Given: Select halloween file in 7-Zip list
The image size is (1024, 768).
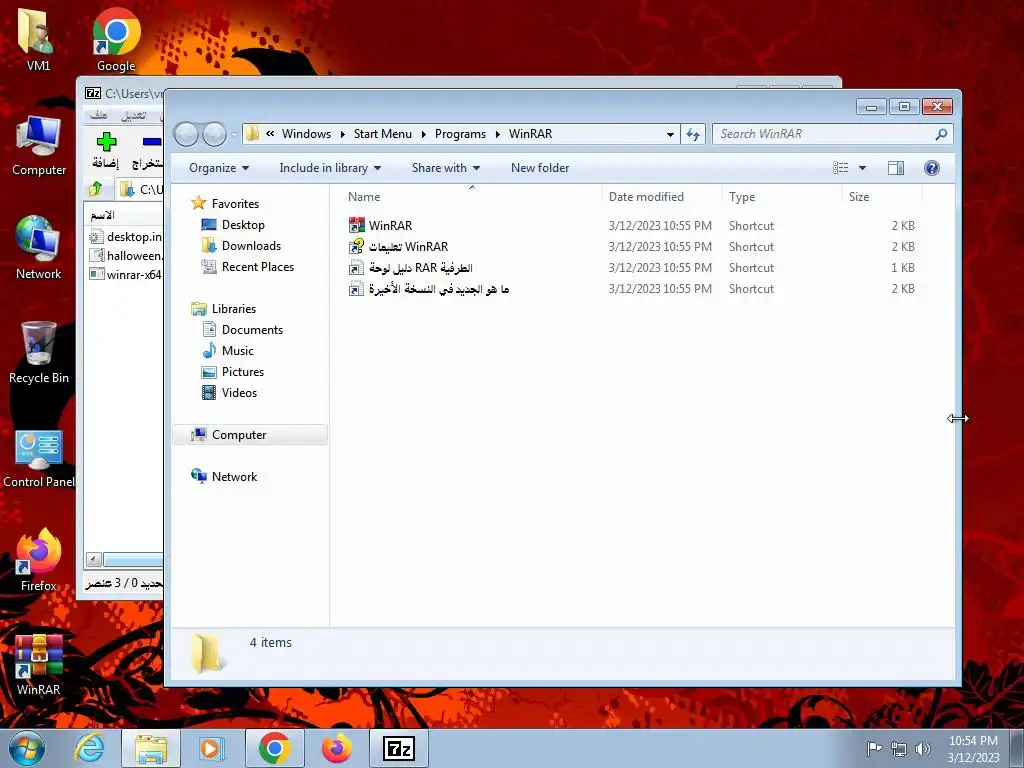Looking at the screenshot, I should click(x=125, y=255).
